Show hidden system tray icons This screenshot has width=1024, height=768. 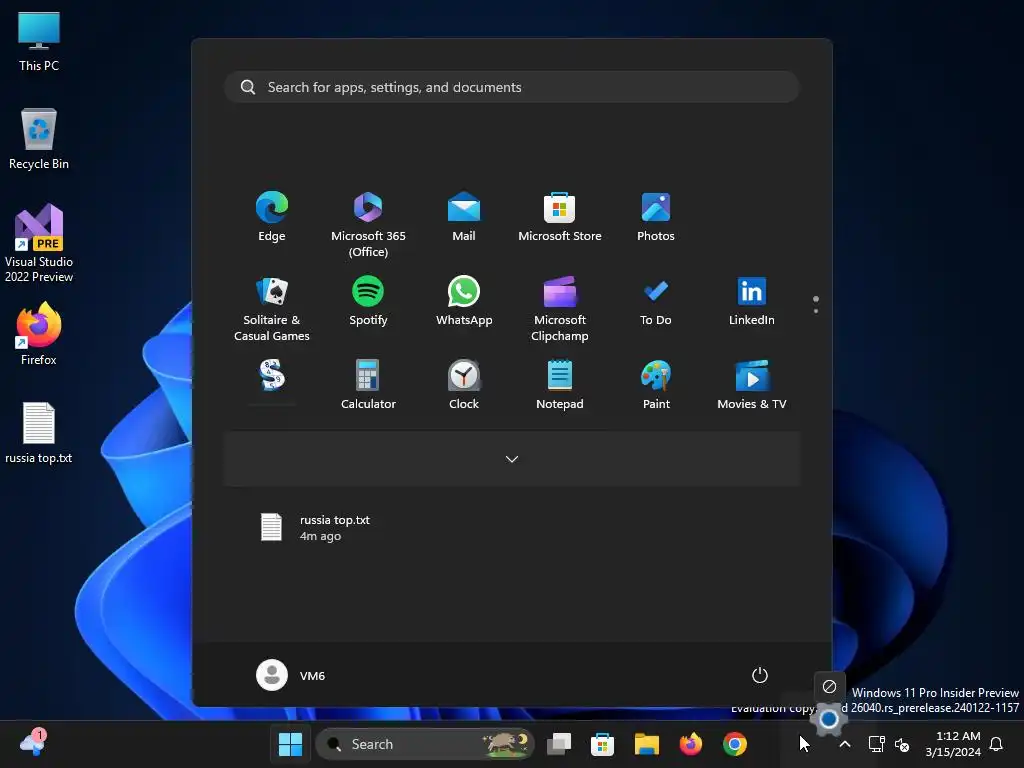pos(844,744)
